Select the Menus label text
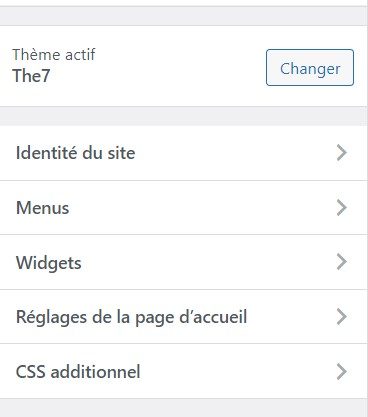Image resolution: width=368 pixels, height=417 pixels. tap(43, 208)
